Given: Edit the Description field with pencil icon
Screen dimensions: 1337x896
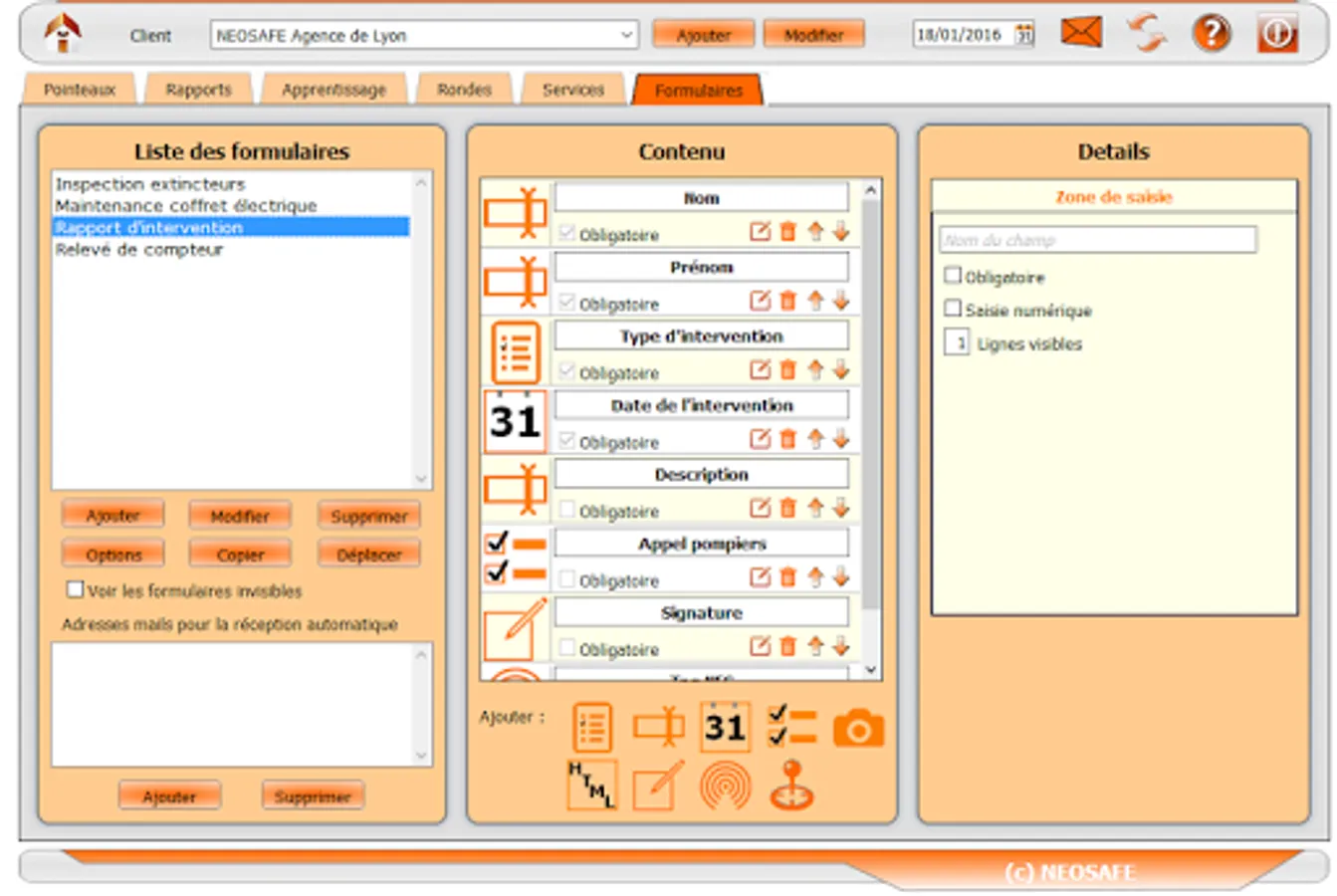Looking at the screenshot, I should pos(760,508).
